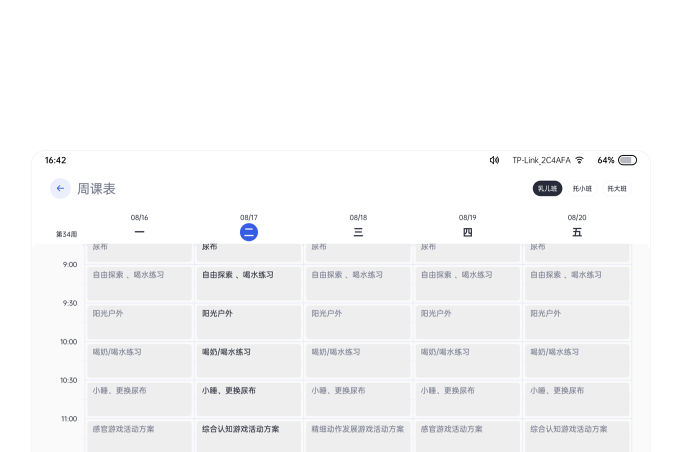The height and width of the screenshot is (452, 682).
Task: Open Thursday's 喝奶/喝水练习 block
Action: click(x=467, y=360)
